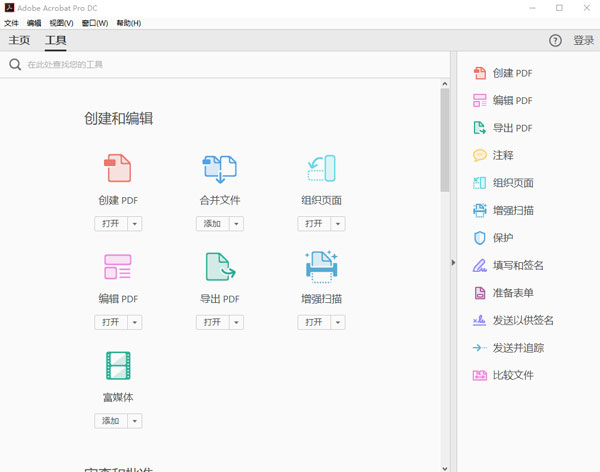The height and width of the screenshot is (472, 600).
Task: Expand dropdown arrow next to 创建 PDF 打开
Action: [x=135, y=224]
